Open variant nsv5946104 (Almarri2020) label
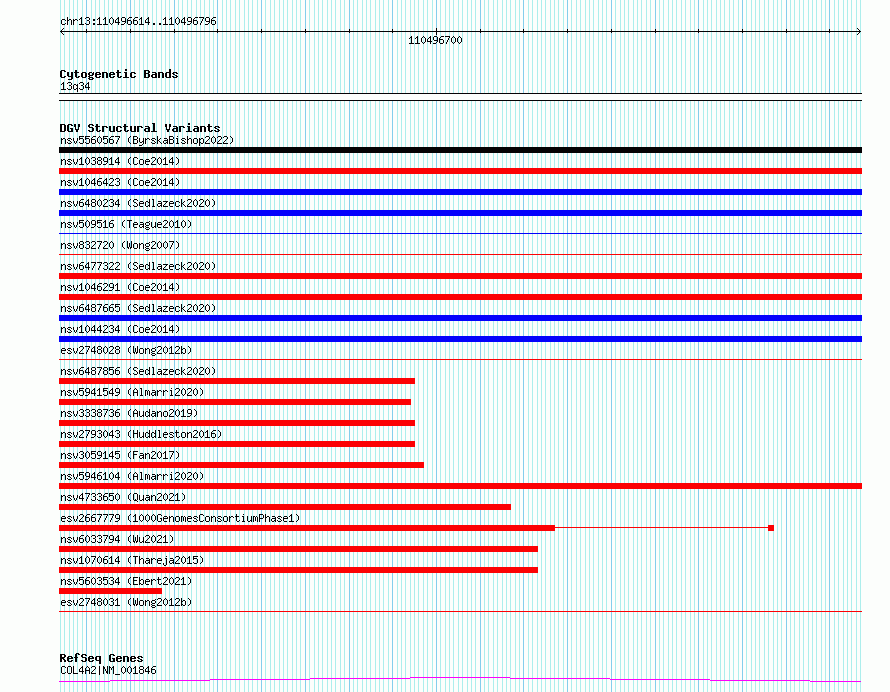 [132, 476]
